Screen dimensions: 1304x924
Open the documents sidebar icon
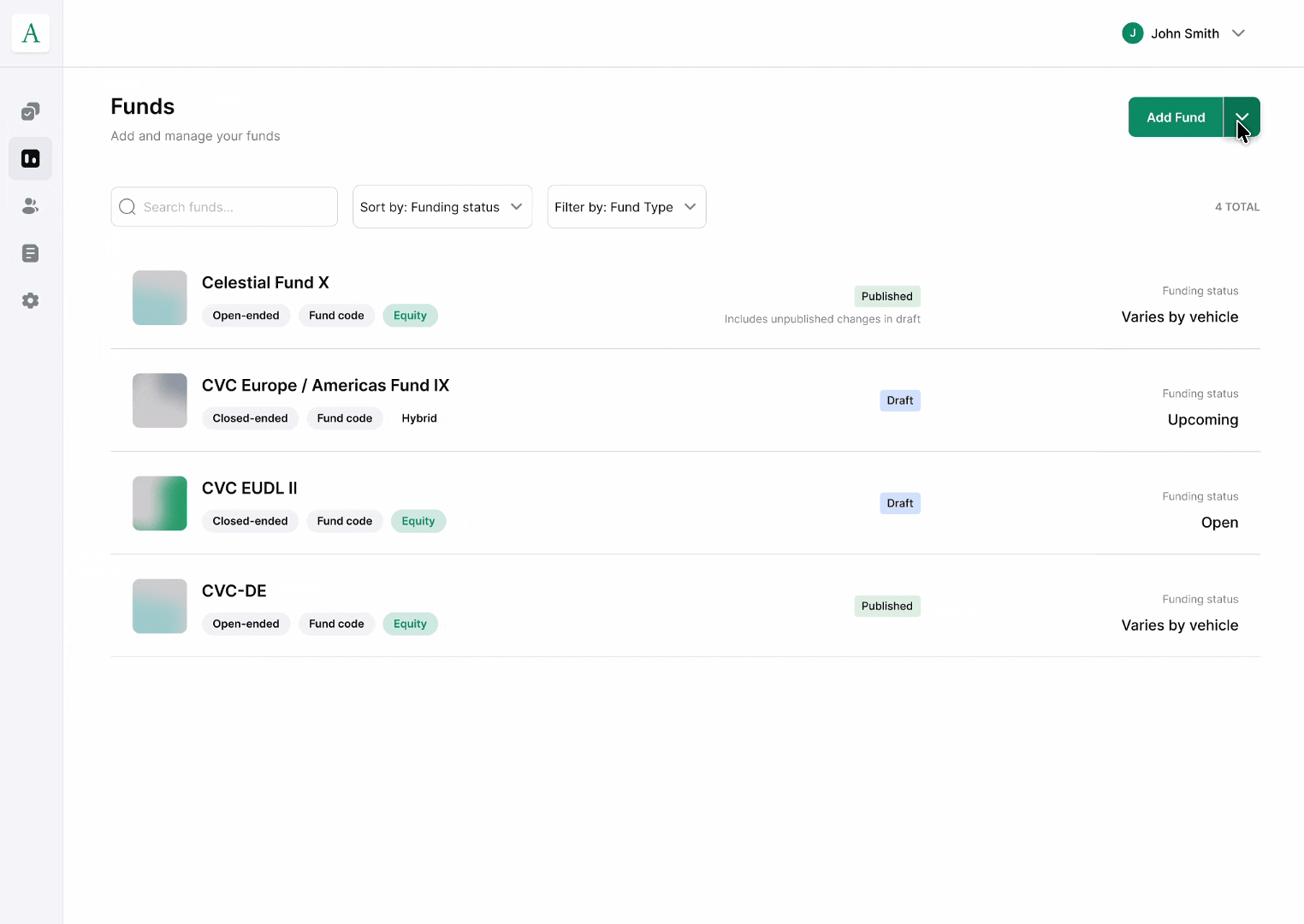[30, 253]
